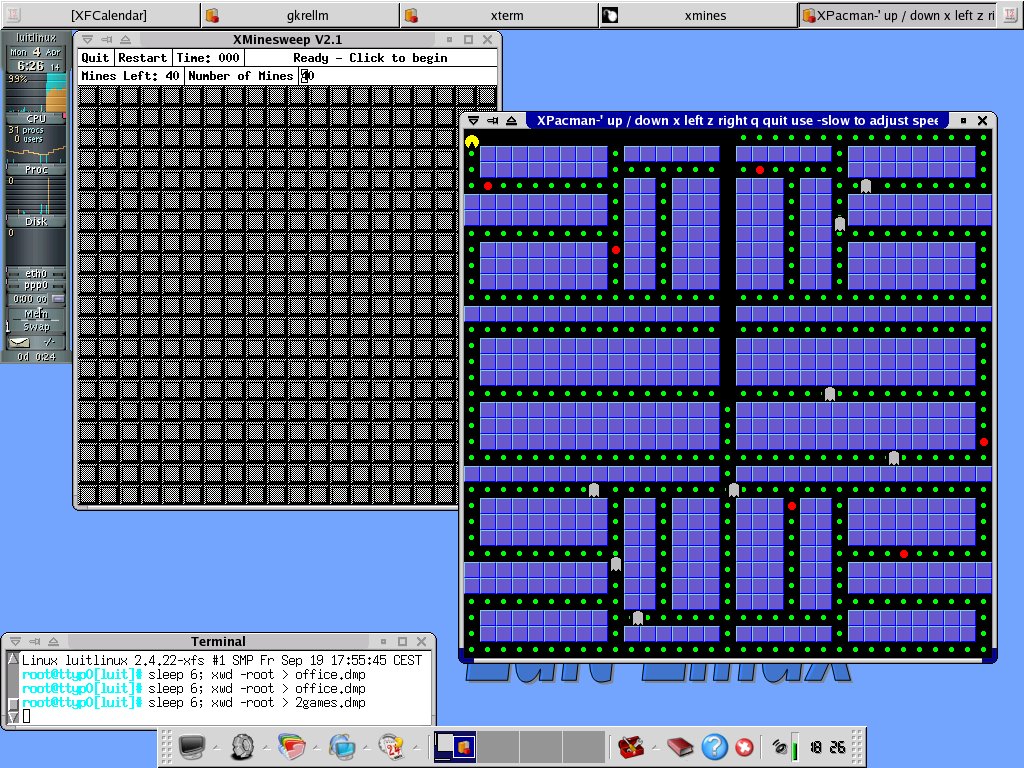Switch to fourth workspace in pager

pyautogui.click(x=583, y=746)
